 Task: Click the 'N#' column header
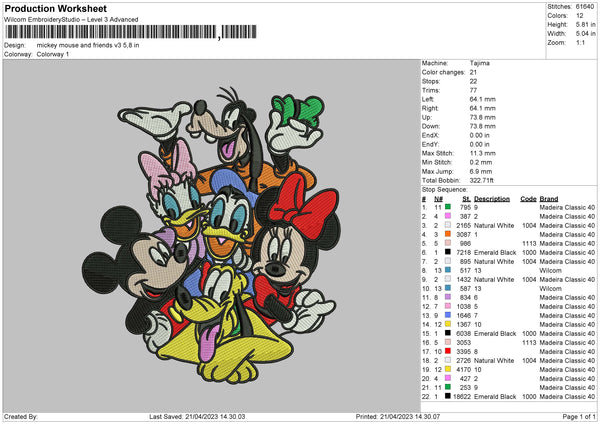438,199
